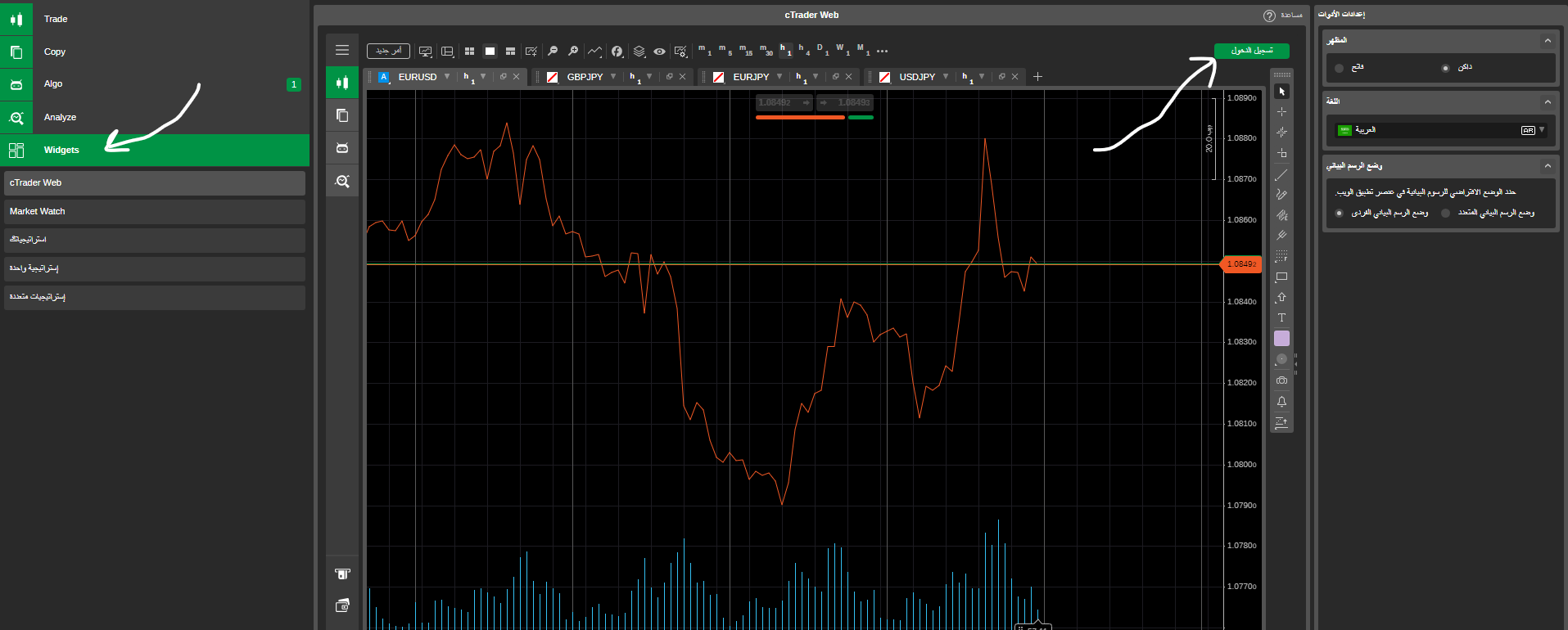
Task: Click the algo robot icon in inner sidebar
Action: [x=342, y=148]
